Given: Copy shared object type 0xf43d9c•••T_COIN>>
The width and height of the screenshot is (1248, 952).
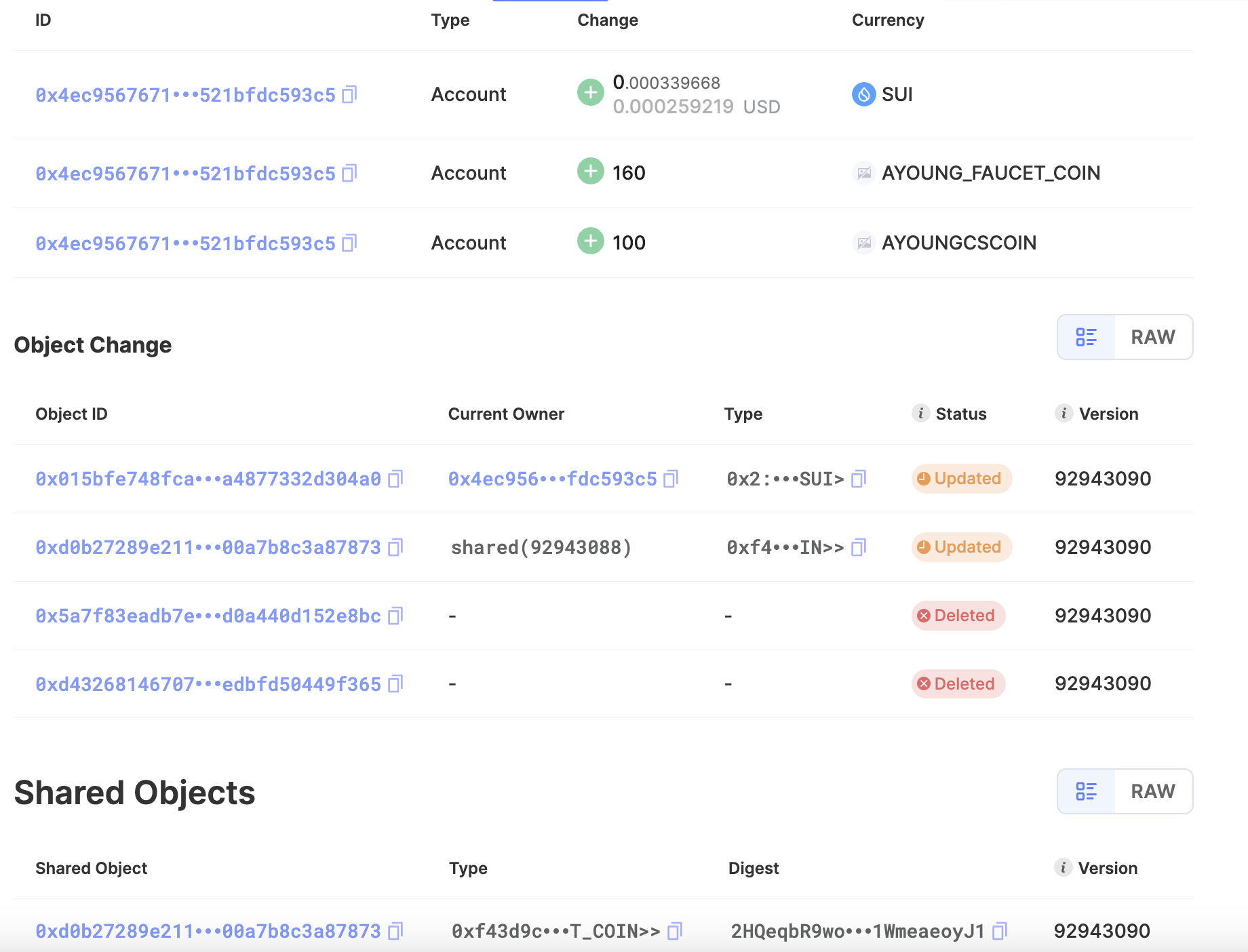Looking at the screenshot, I should coord(674,932).
